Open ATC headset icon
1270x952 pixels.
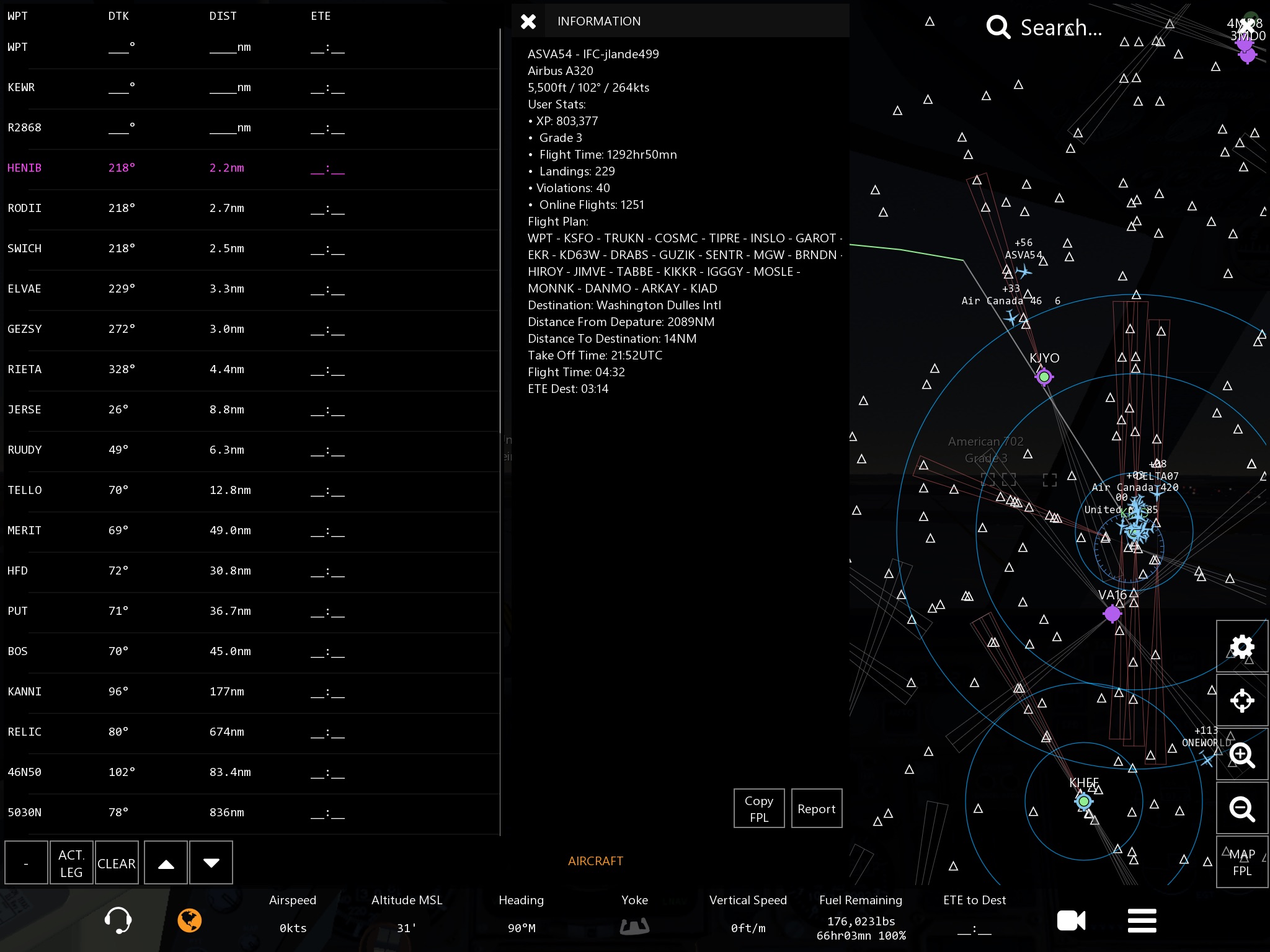pos(118,920)
